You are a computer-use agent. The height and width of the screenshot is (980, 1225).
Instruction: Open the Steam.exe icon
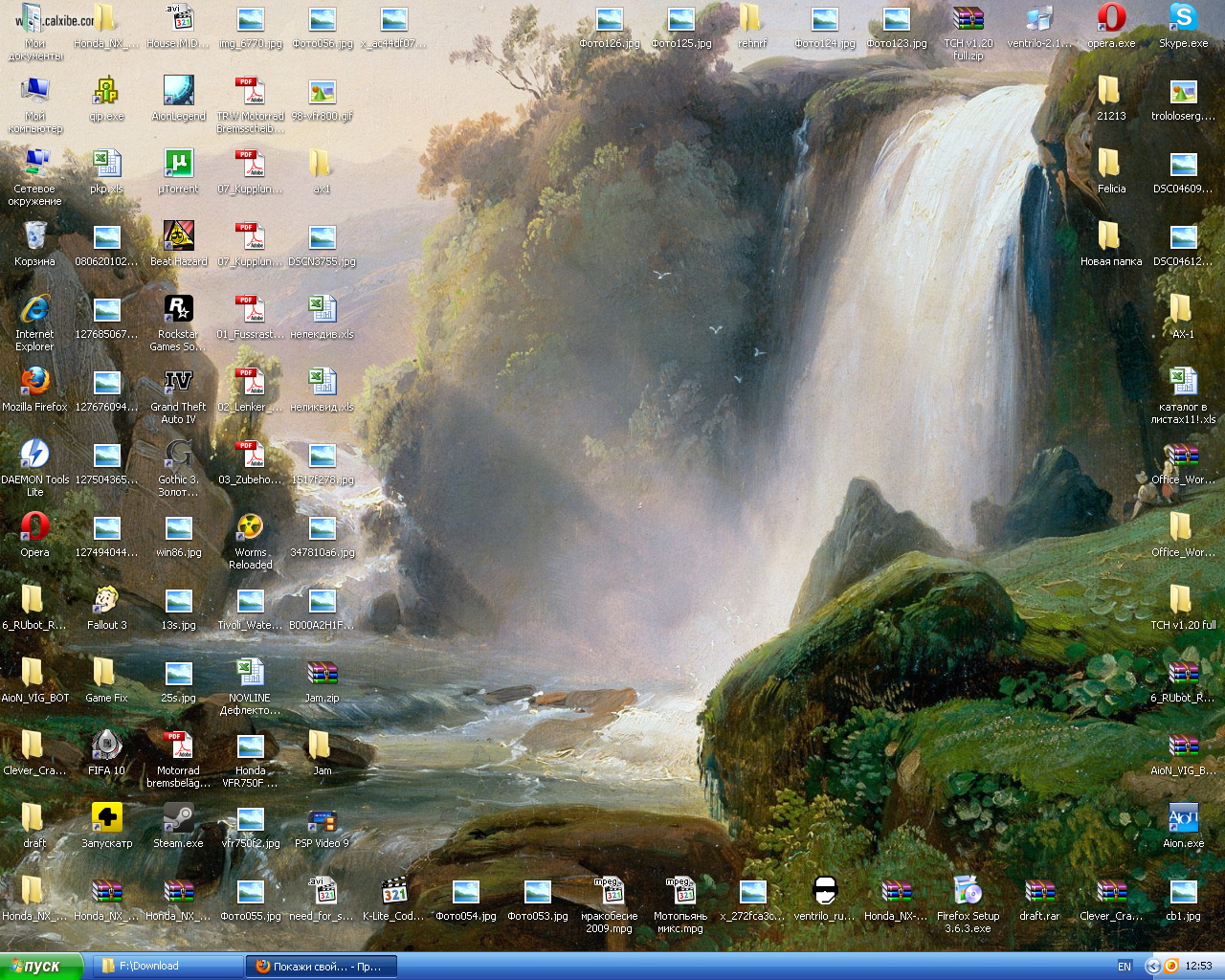(x=178, y=819)
